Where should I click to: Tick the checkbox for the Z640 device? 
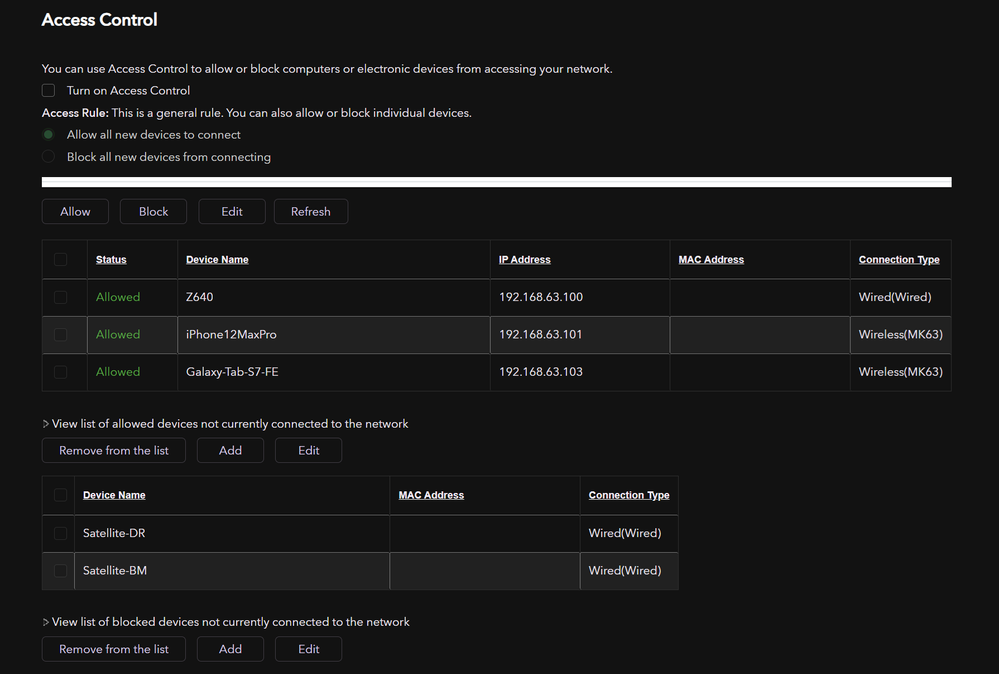(x=61, y=297)
